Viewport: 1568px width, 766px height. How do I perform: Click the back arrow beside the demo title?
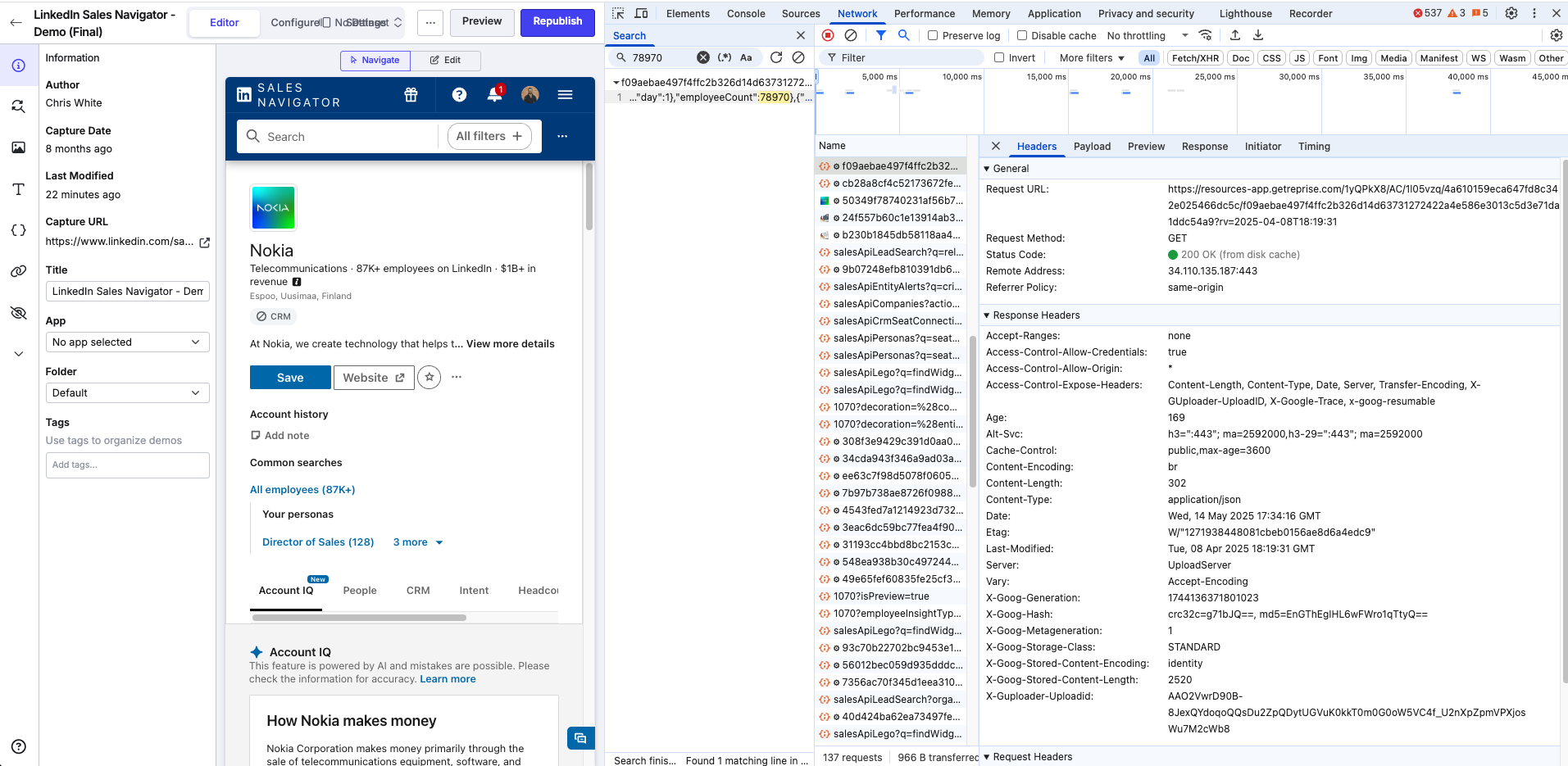coord(16,23)
